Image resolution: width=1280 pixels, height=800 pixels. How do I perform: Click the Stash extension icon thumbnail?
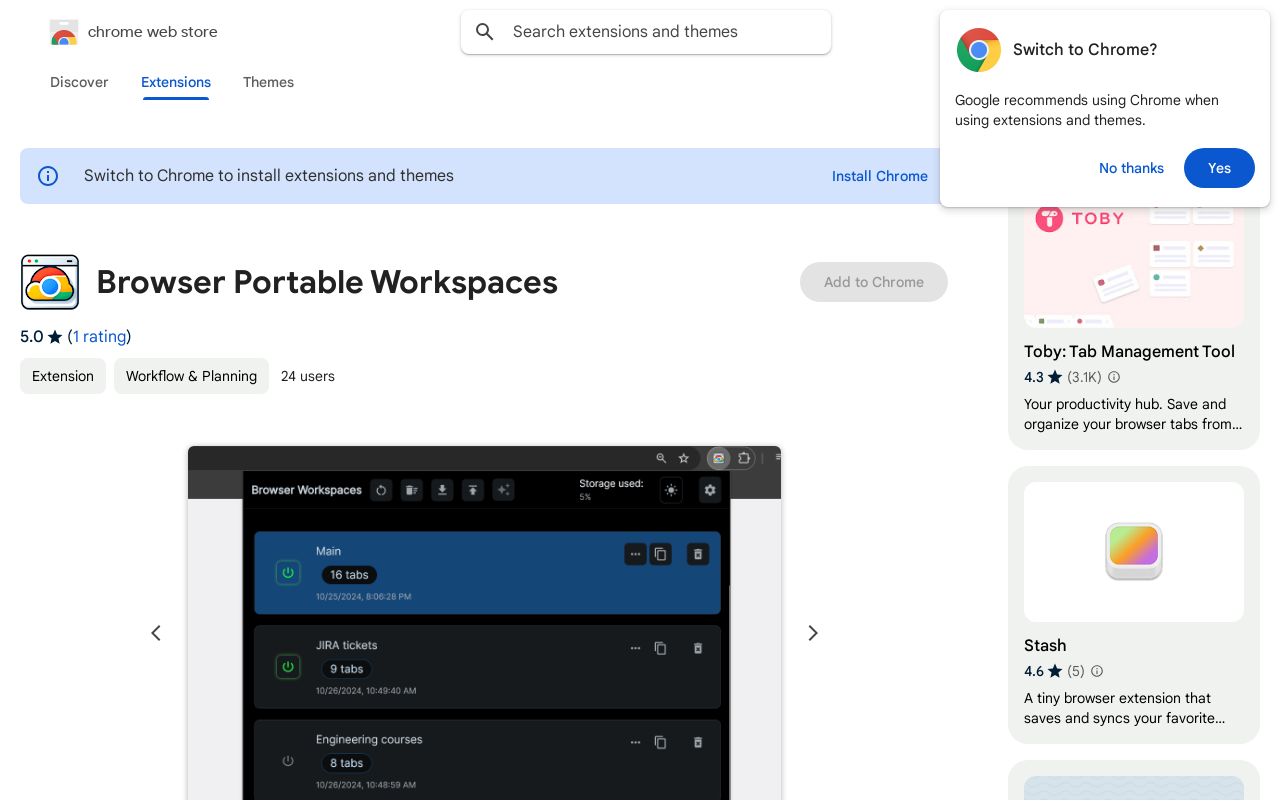[x=1133, y=552]
